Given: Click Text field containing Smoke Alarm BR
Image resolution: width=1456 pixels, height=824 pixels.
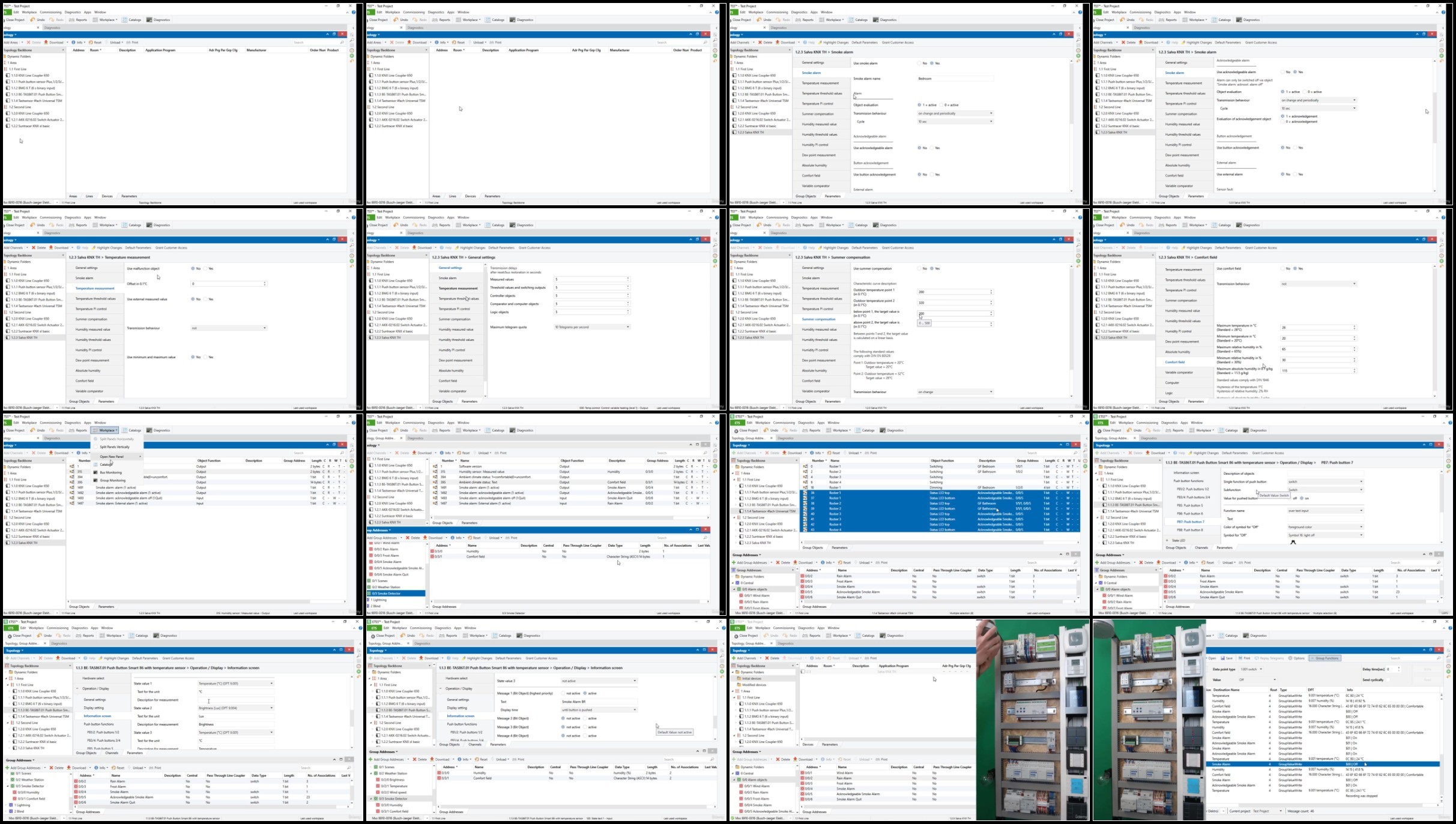Looking at the screenshot, I should (x=599, y=702).
